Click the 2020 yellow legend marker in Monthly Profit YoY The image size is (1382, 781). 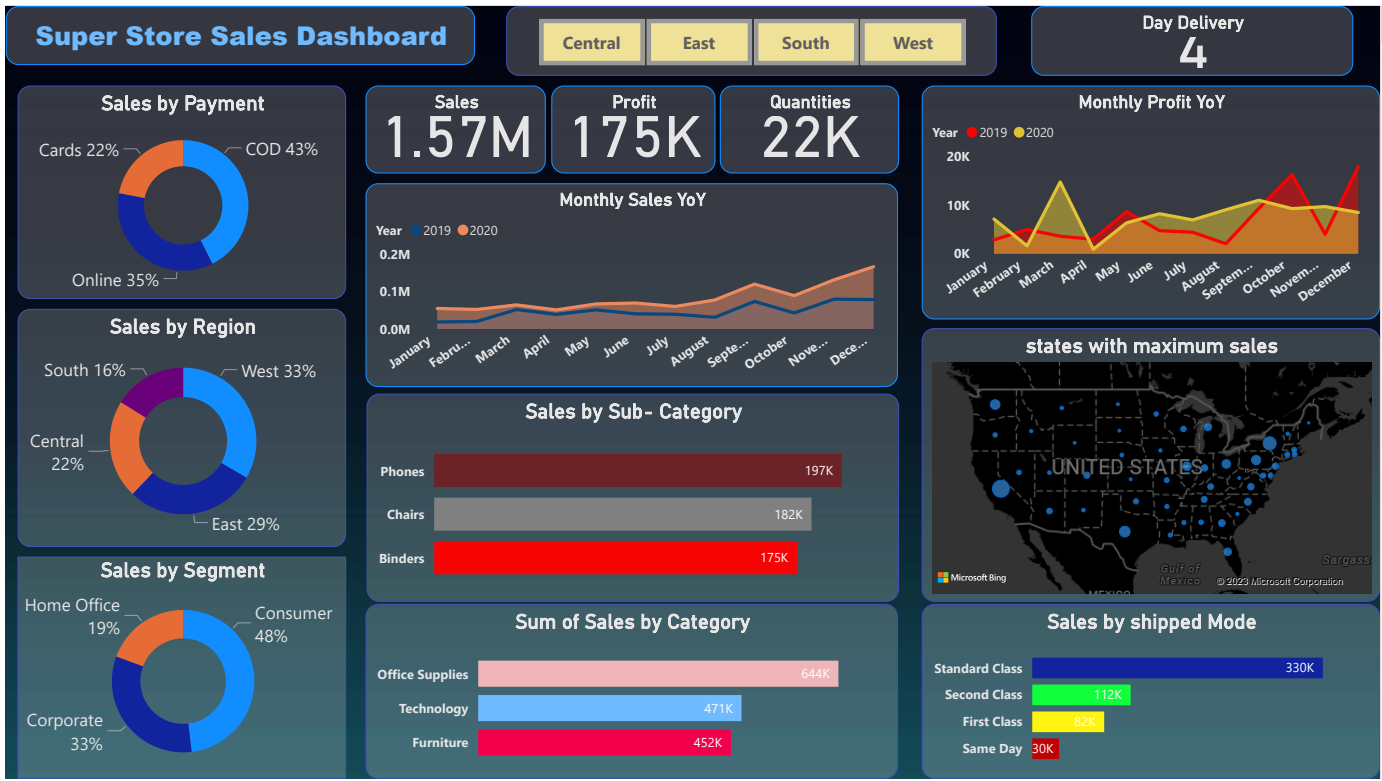point(1019,132)
